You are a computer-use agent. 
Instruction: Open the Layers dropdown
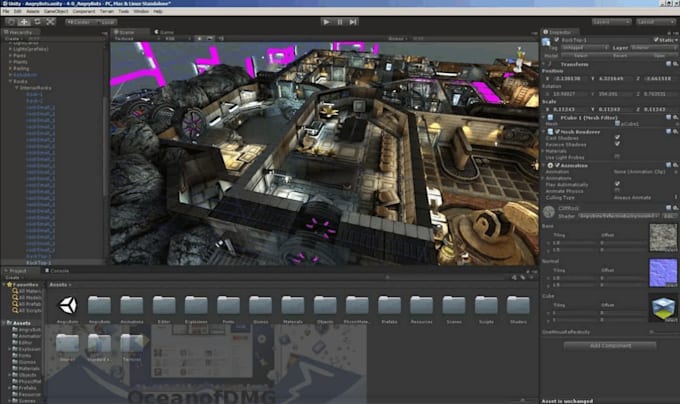[611, 22]
